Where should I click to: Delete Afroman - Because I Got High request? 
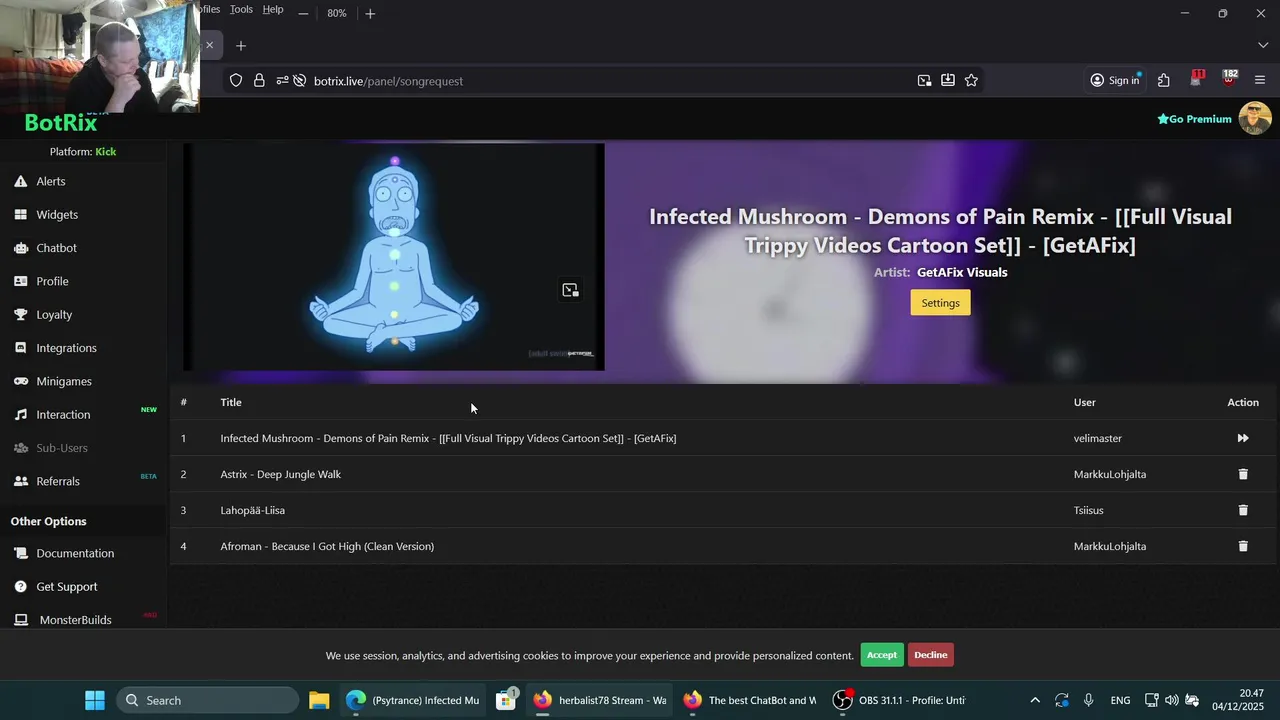pyautogui.click(x=1243, y=546)
